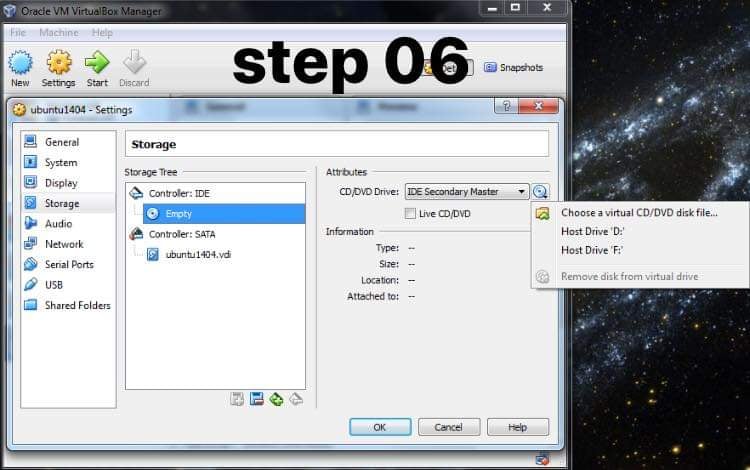This screenshot has height=470, width=750.
Task: Select the Serial Ports settings category
Action: [x=68, y=264]
